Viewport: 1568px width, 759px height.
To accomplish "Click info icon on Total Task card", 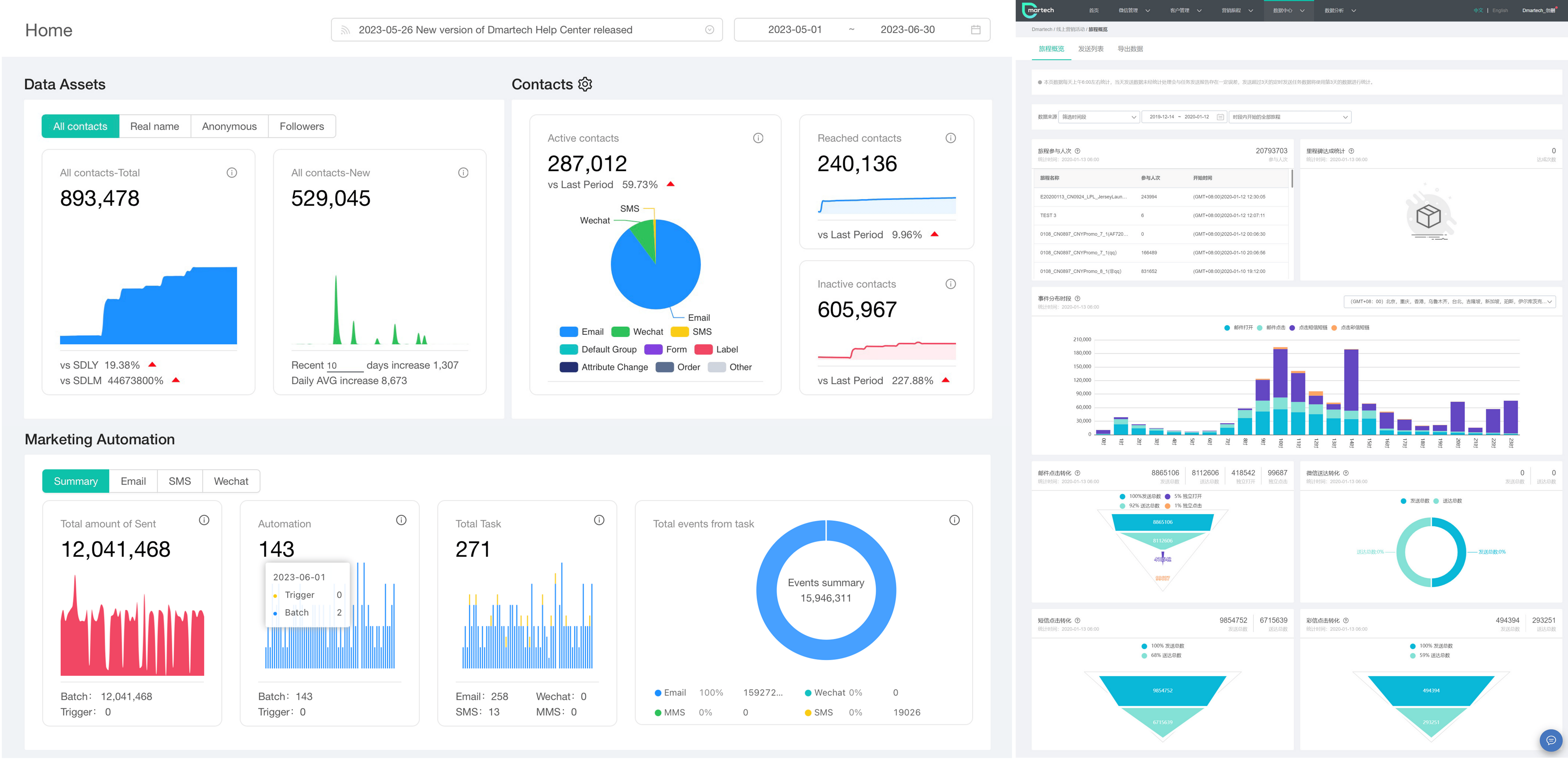I will click(599, 520).
